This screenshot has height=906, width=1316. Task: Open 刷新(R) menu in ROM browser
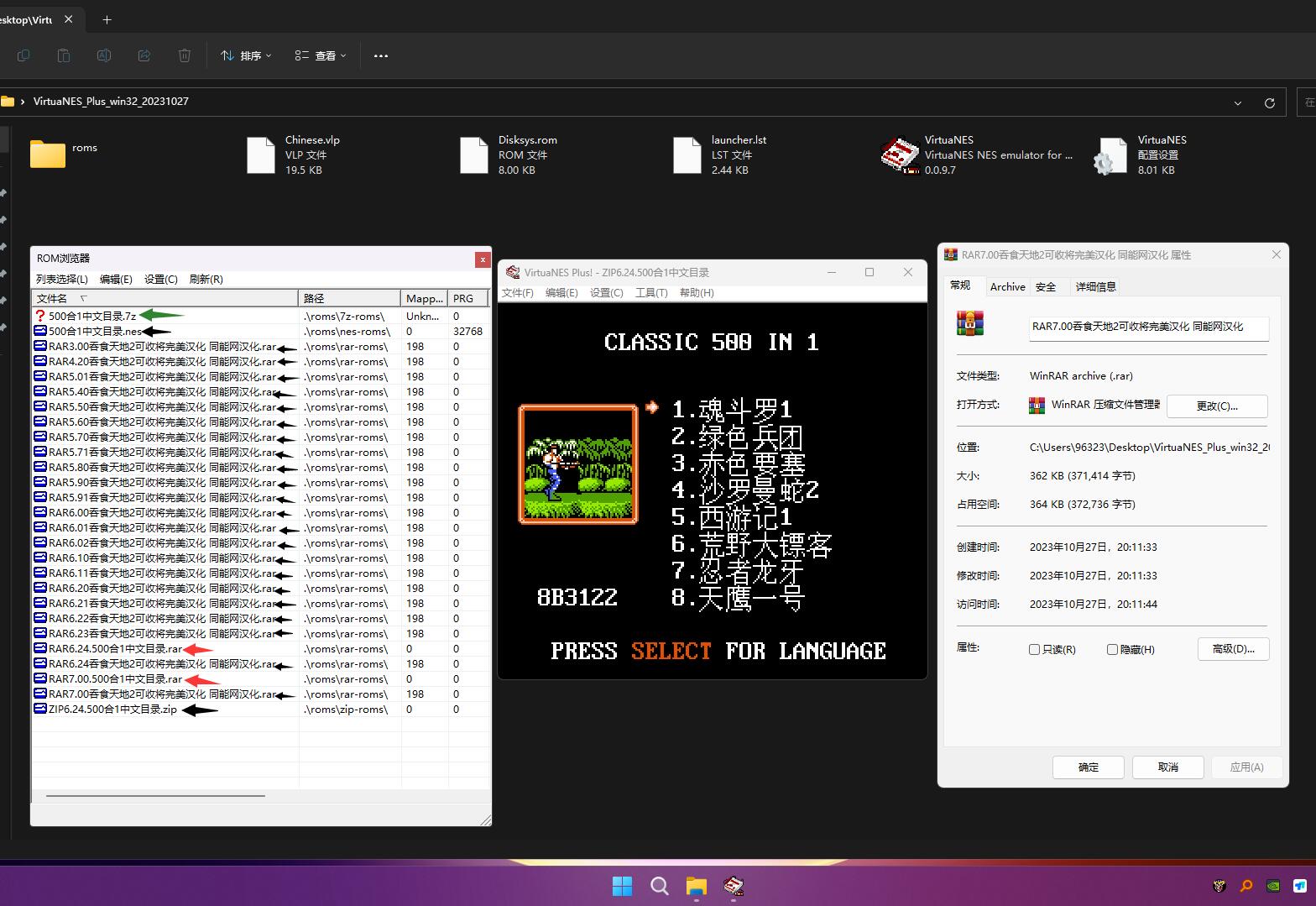[x=206, y=279]
